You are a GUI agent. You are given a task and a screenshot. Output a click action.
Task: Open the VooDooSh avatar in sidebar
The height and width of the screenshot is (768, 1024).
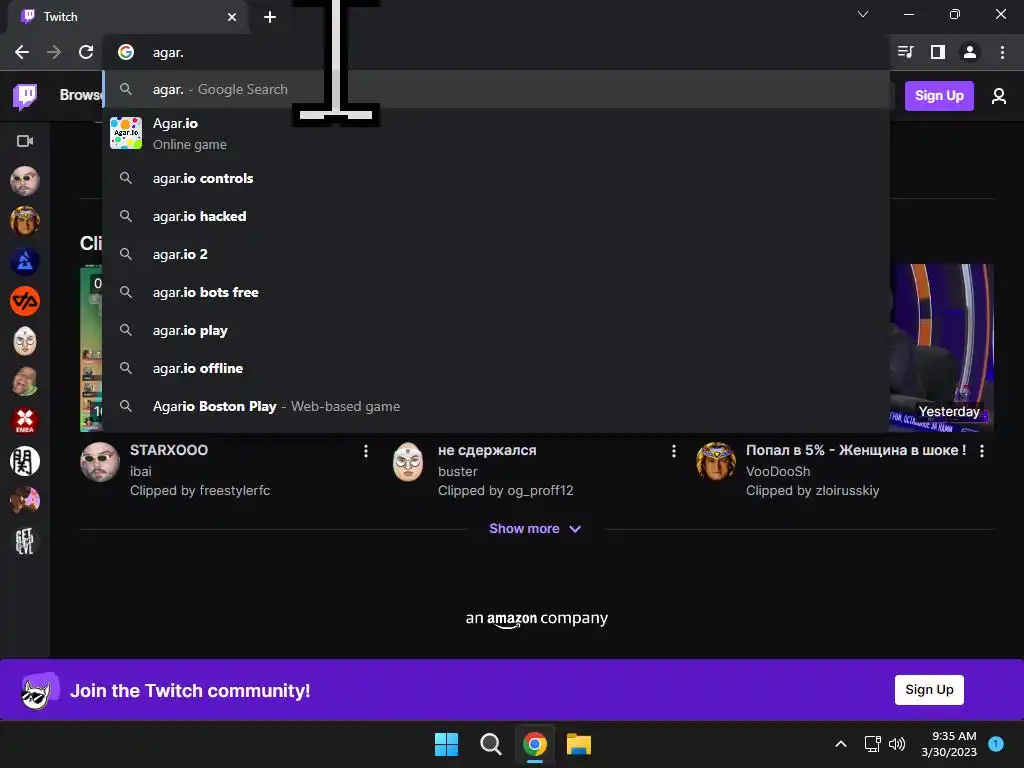pos(25,221)
